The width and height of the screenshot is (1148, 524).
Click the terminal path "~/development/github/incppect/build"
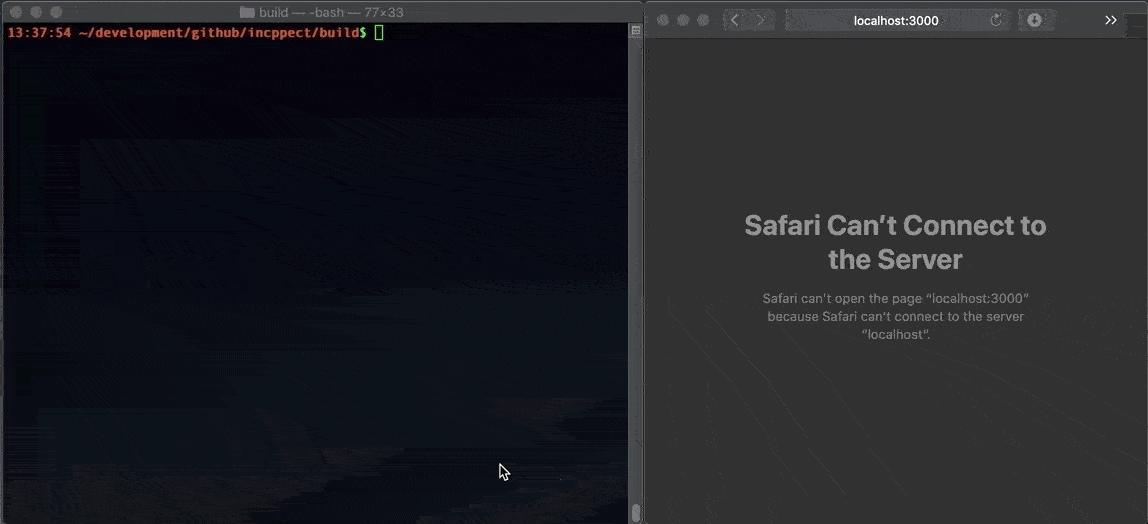pyautogui.click(x=219, y=33)
